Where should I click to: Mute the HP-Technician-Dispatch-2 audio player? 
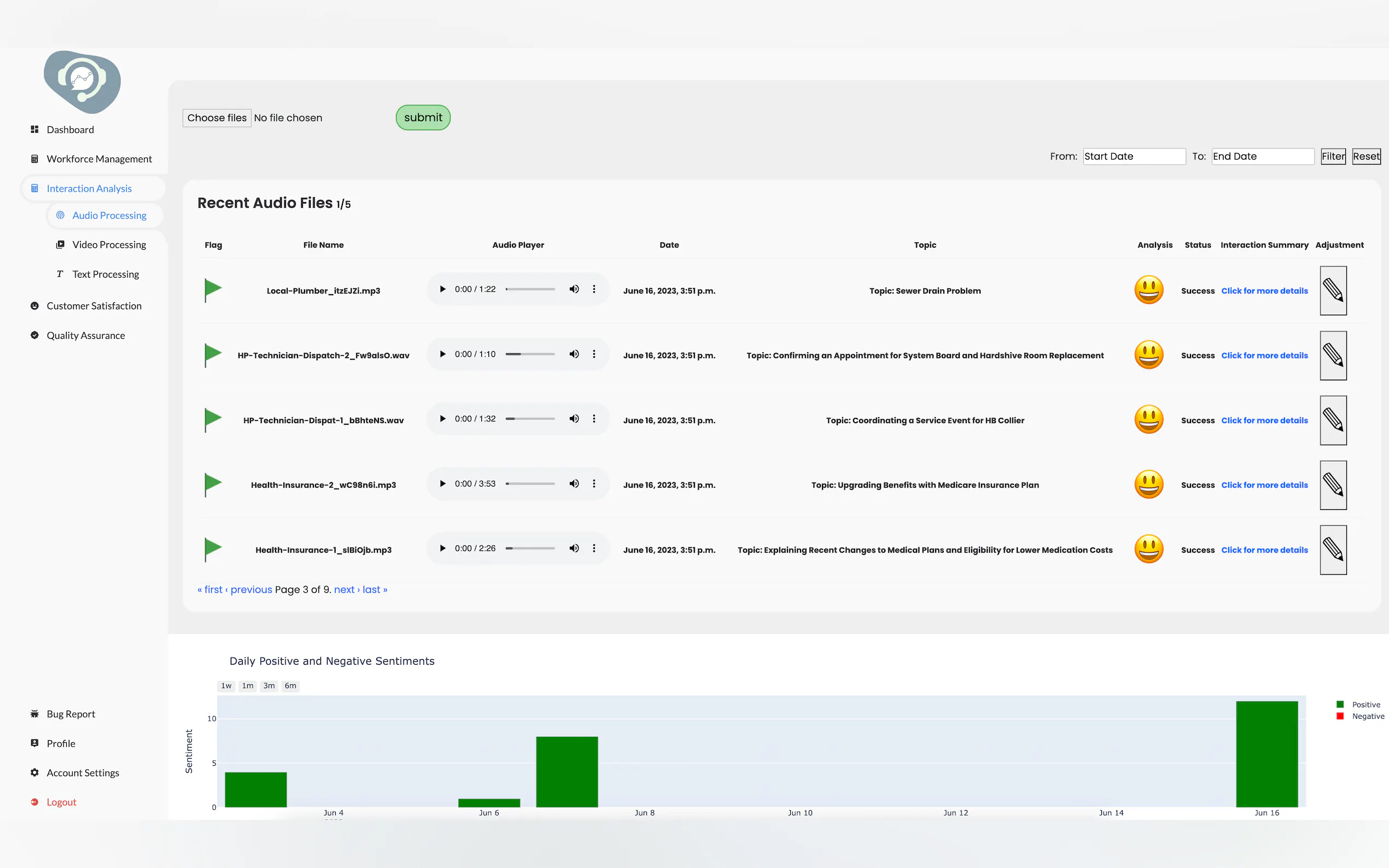tap(574, 354)
